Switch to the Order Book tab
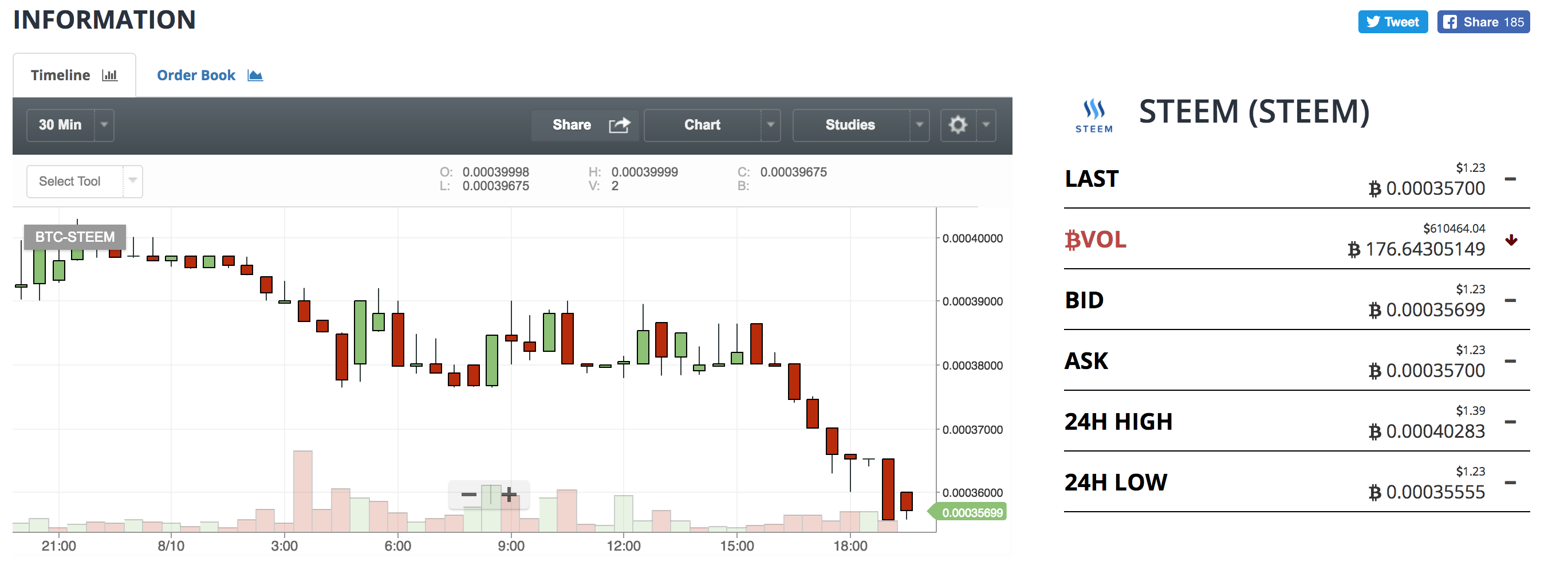This screenshot has height=573, width=1568. coord(210,76)
